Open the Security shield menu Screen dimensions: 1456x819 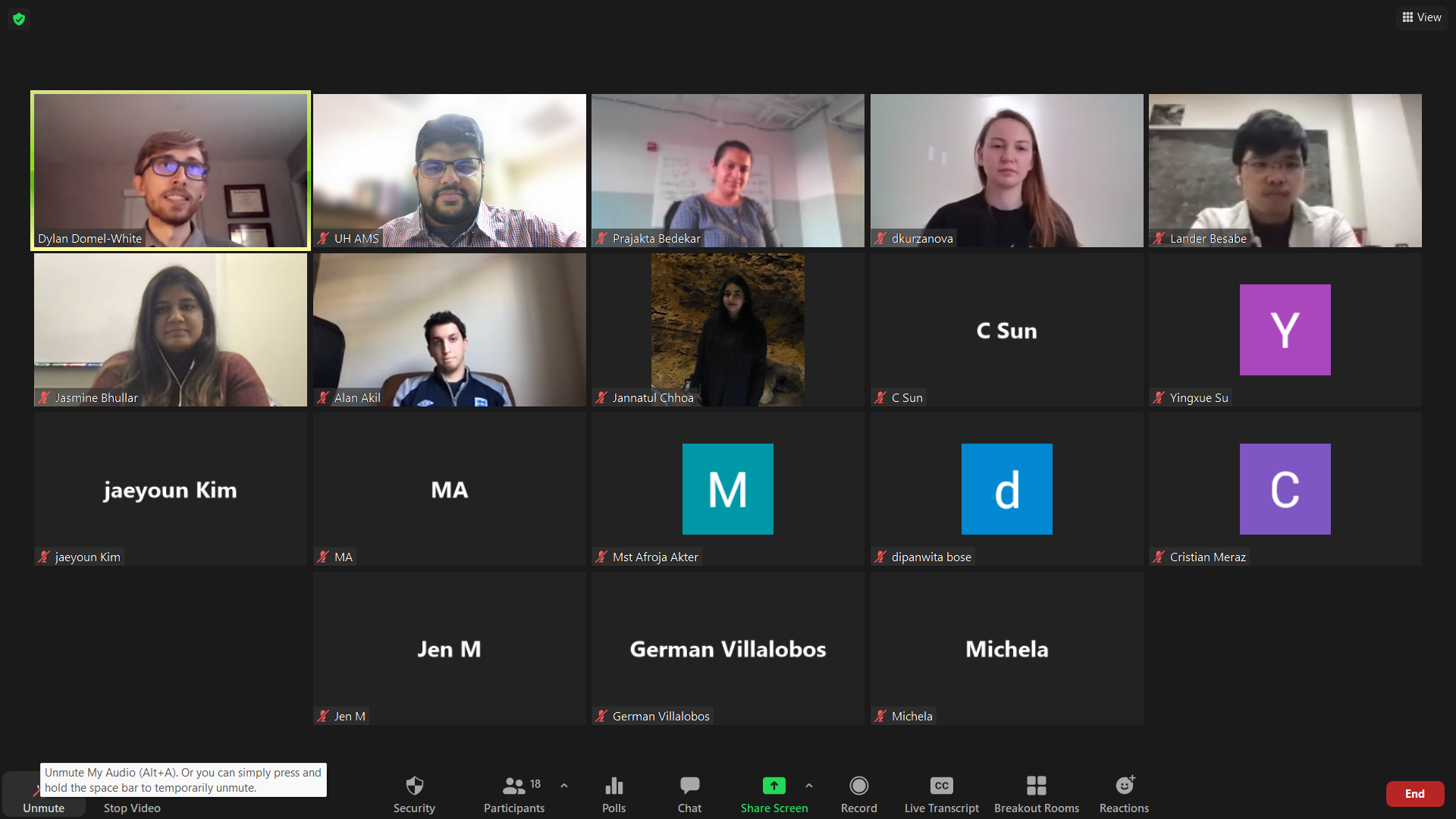tap(414, 794)
